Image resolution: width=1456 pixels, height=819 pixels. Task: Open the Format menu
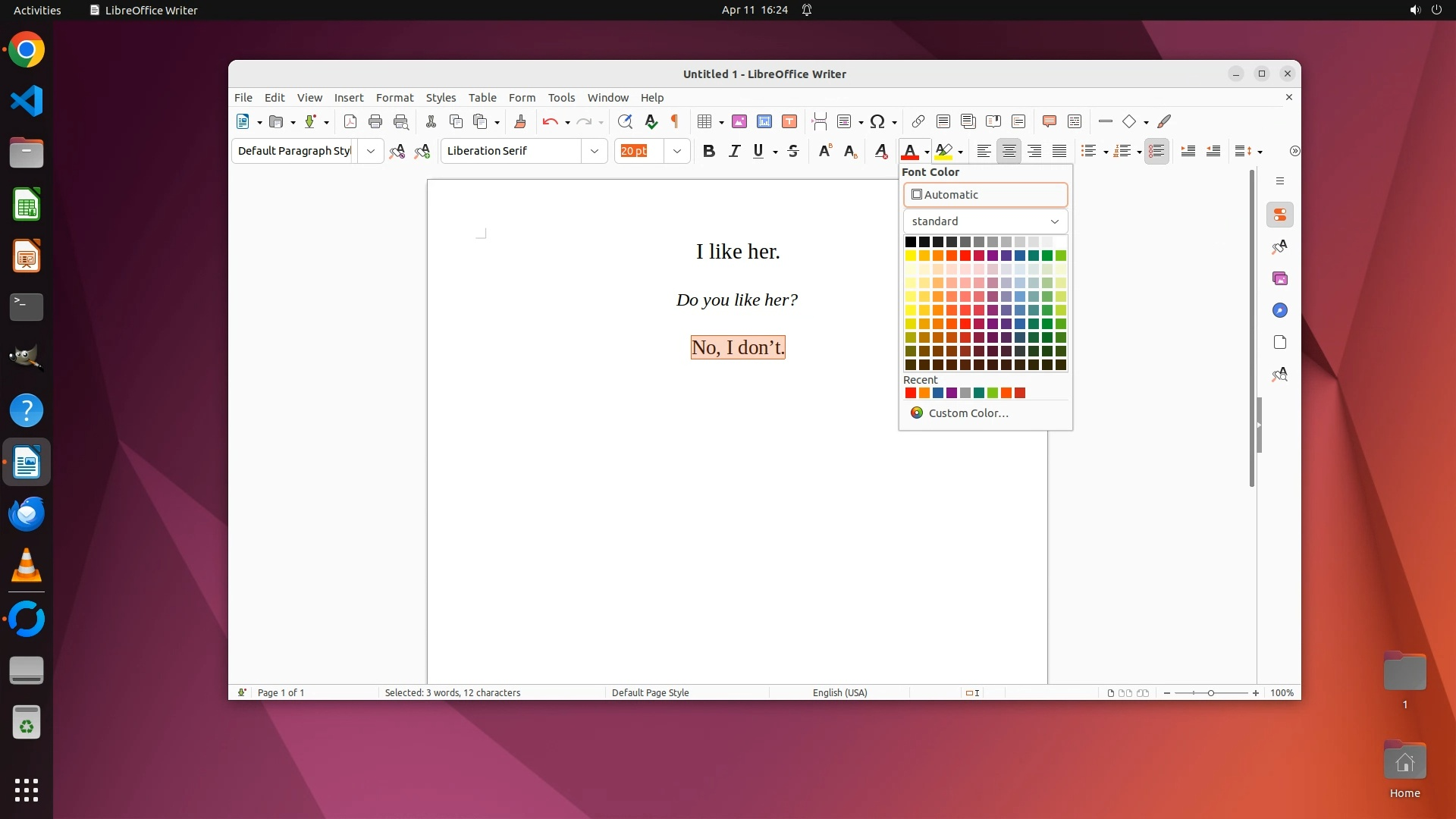394,97
